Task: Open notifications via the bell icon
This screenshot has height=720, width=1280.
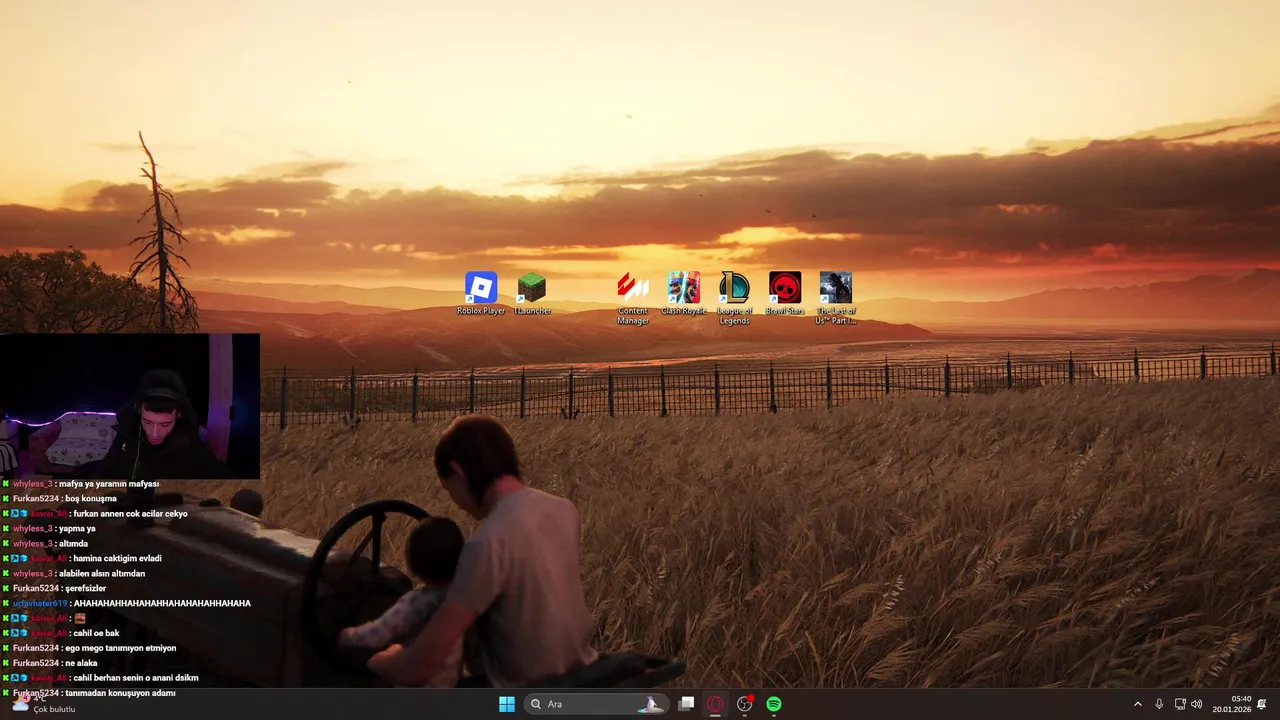Action: click(x=1262, y=704)
